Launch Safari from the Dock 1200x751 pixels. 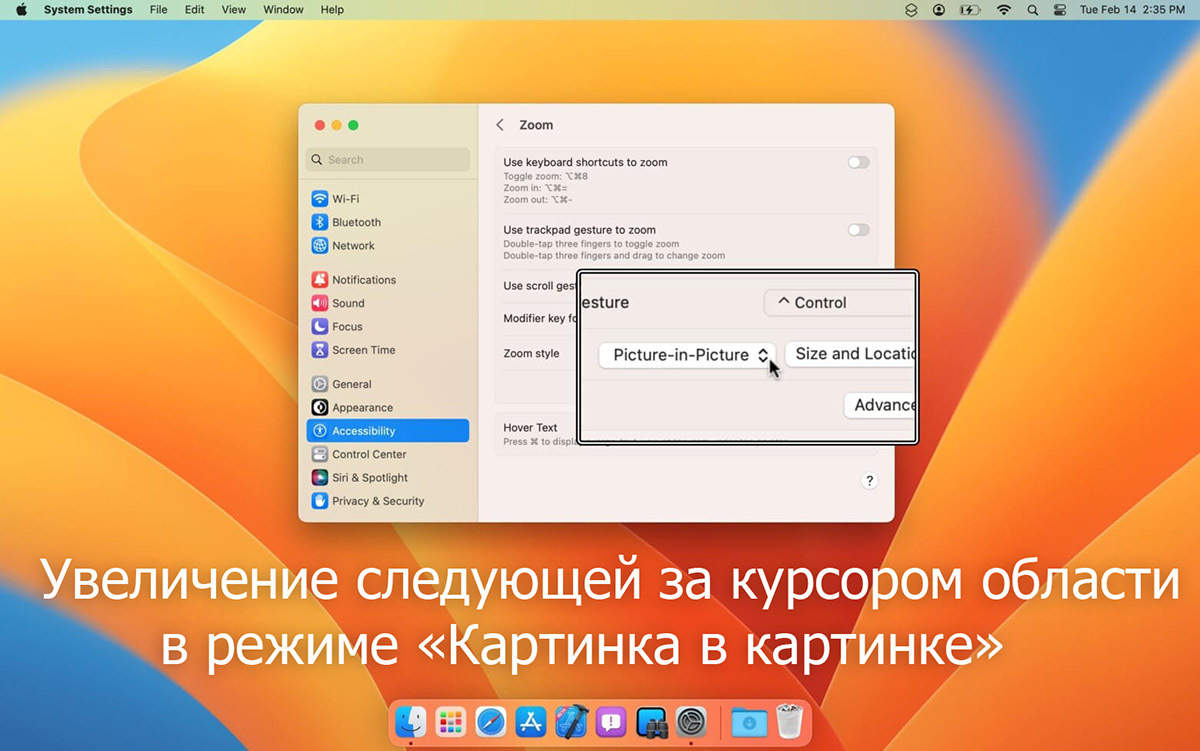point(491,720)
